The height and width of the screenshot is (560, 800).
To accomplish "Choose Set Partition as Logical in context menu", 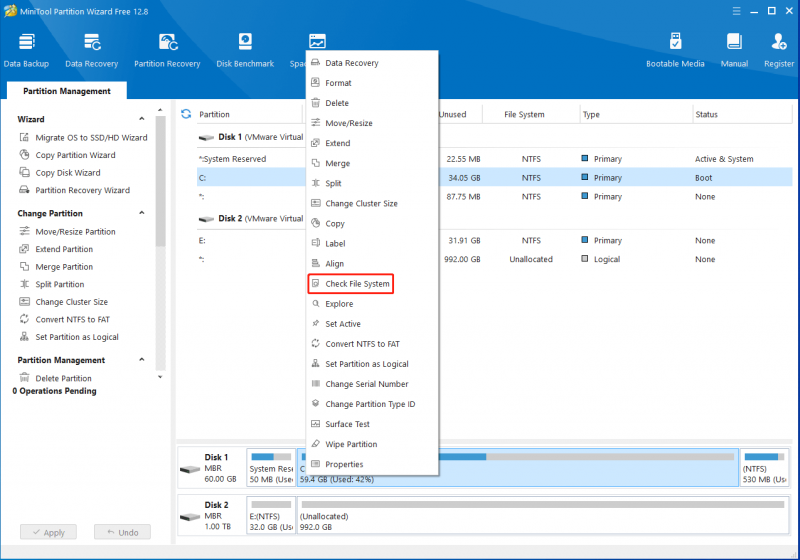I will point(372,364).
